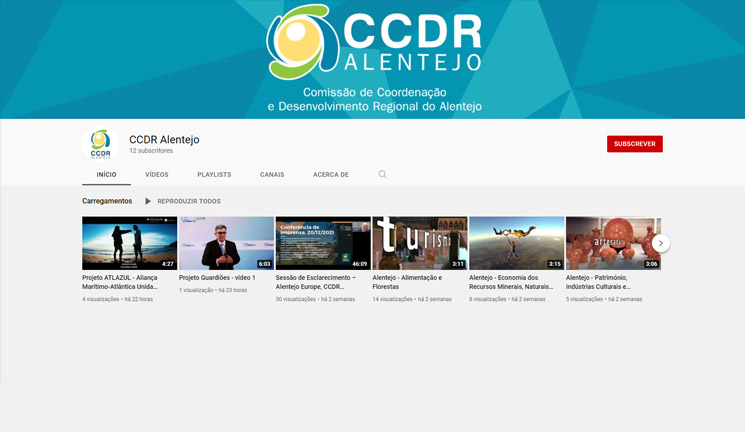Open the skydiving Recursos Minerais thumbnail
745x432 pixels.
516,243
